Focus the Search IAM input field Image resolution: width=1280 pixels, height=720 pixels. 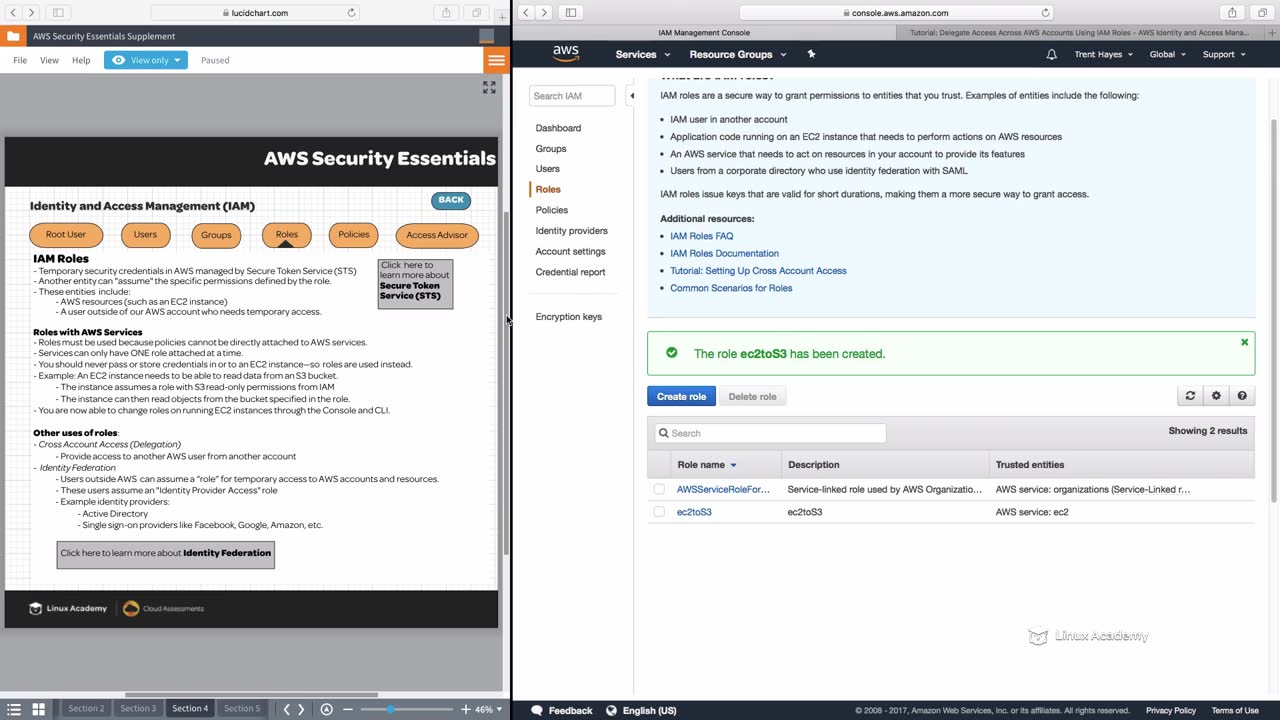click(x=572, y=96)
